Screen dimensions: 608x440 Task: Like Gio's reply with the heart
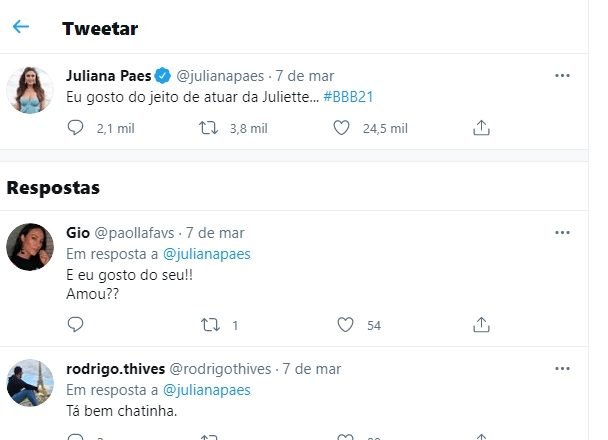pos(345,325)
